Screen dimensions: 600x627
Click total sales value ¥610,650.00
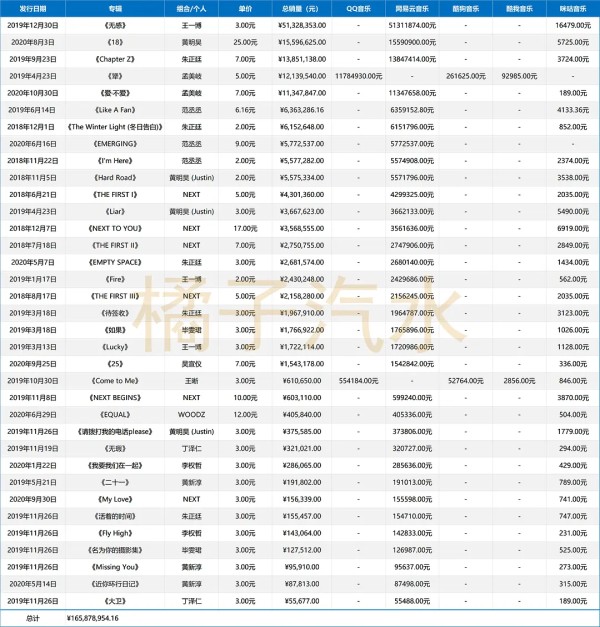click(x=302, y=381)
